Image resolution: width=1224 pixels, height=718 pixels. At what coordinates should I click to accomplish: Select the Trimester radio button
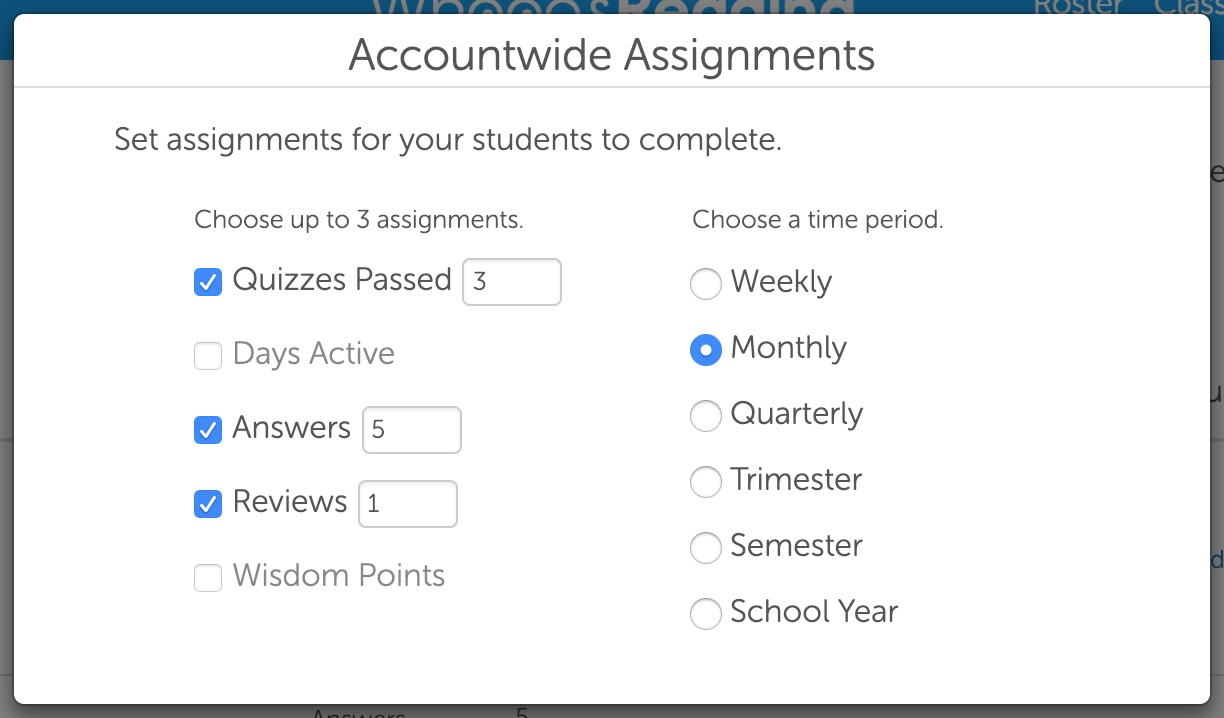pyautogui.click(x=706, y=482)
